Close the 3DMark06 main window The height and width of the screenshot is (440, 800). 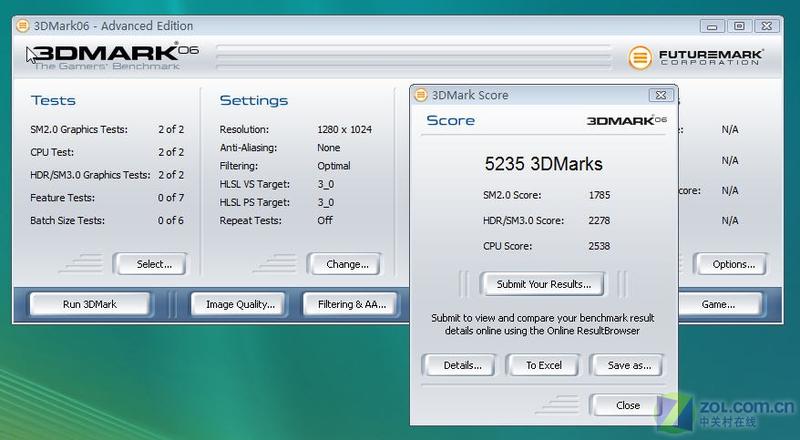(x=767, y=26)
